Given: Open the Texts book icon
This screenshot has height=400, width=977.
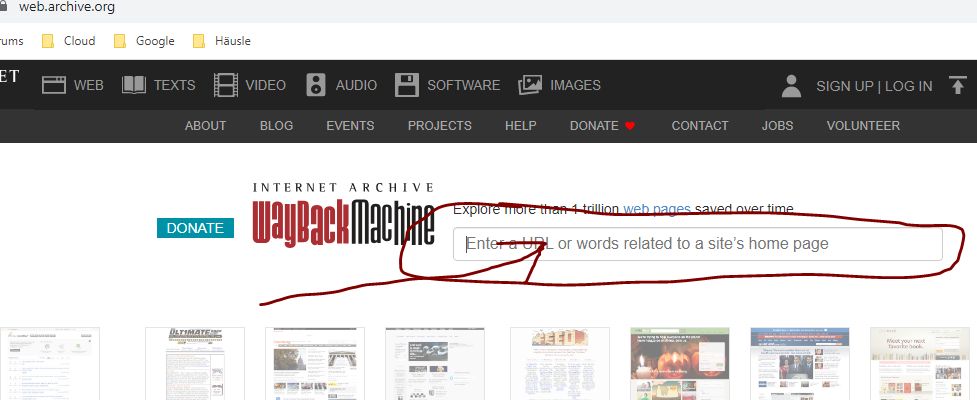Looking at the screenshot, I should 134,85.
